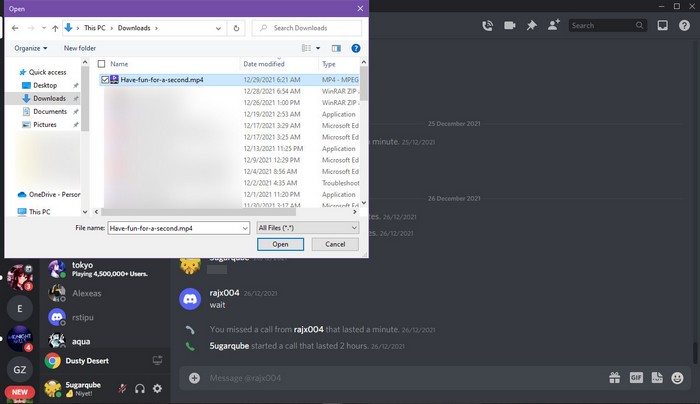Click the plus attach button in message bar
This screenshot has height=404, width=700.
(x=194, y=378)
